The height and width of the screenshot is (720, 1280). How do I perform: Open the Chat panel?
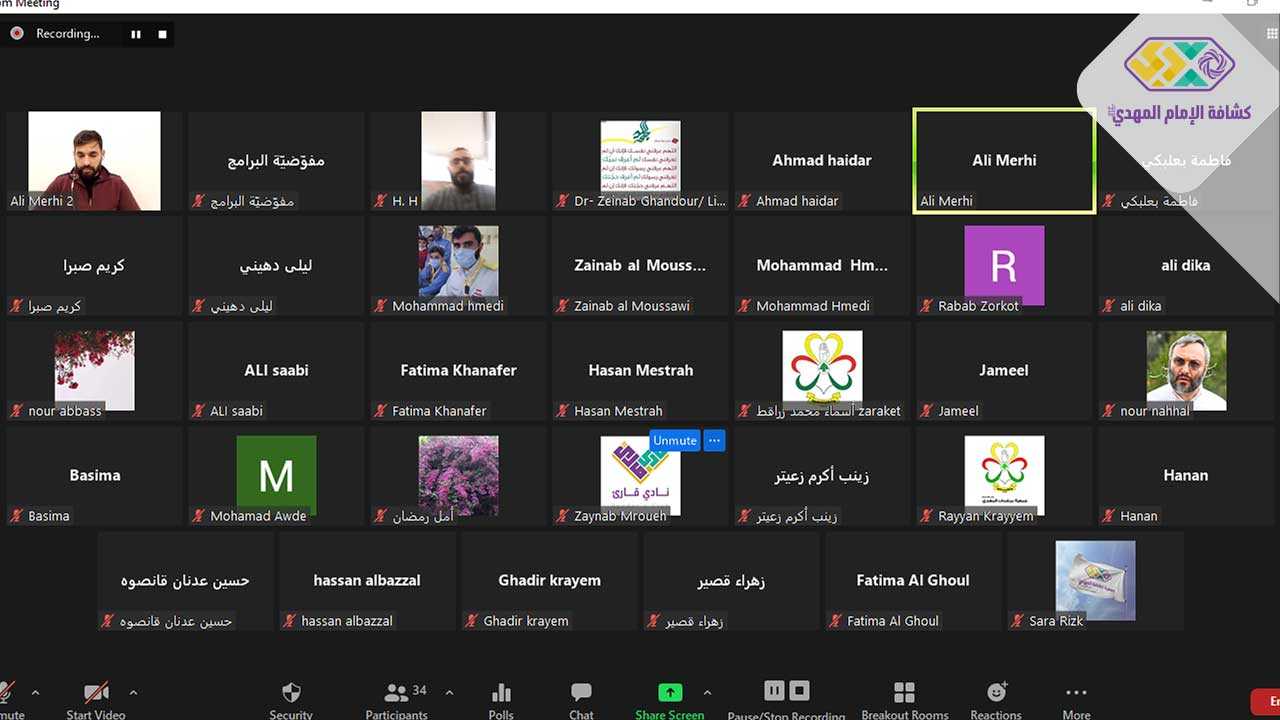[581, 697]
